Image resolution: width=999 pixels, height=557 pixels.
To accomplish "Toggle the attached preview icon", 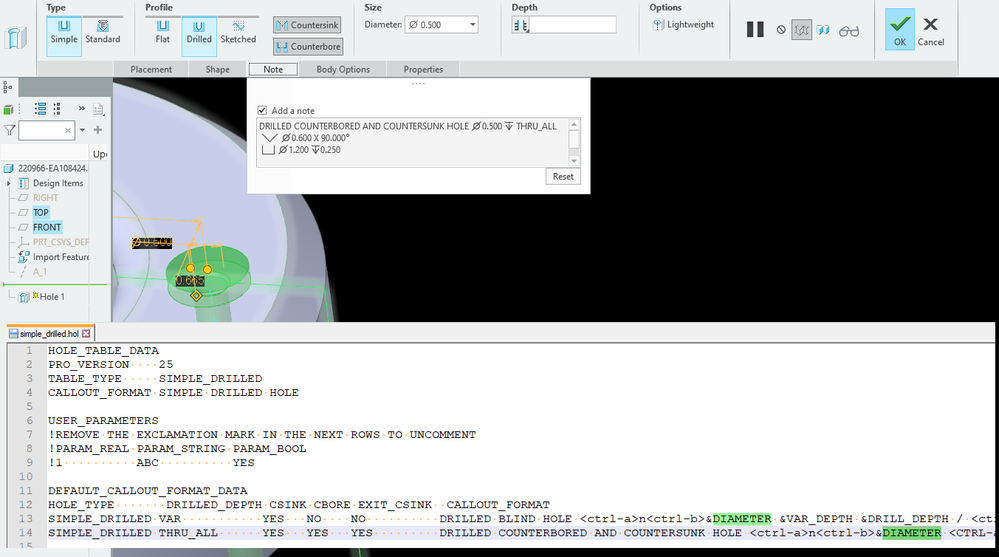I will pos(823,30).
